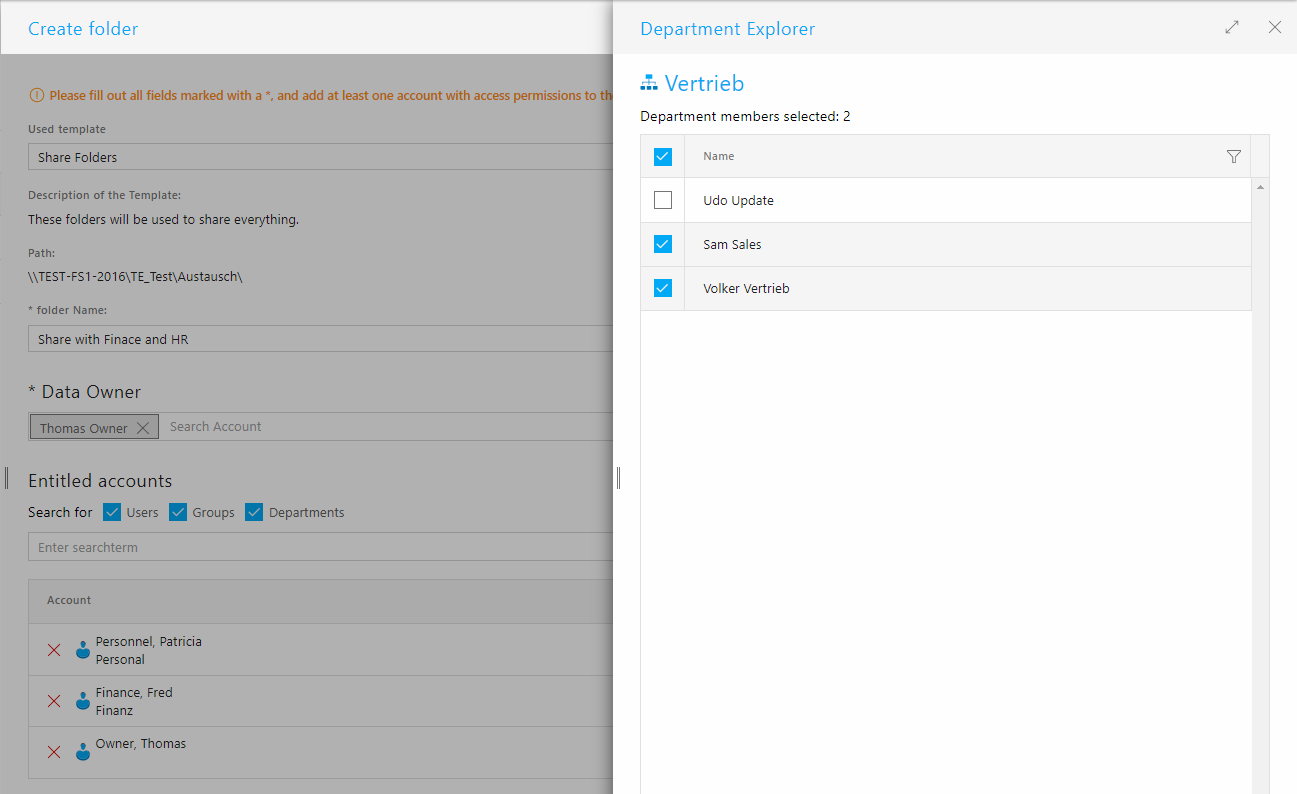Click the Personnel, Patricia account entry
Screen dimensions: 1297x794
(148, 650)
